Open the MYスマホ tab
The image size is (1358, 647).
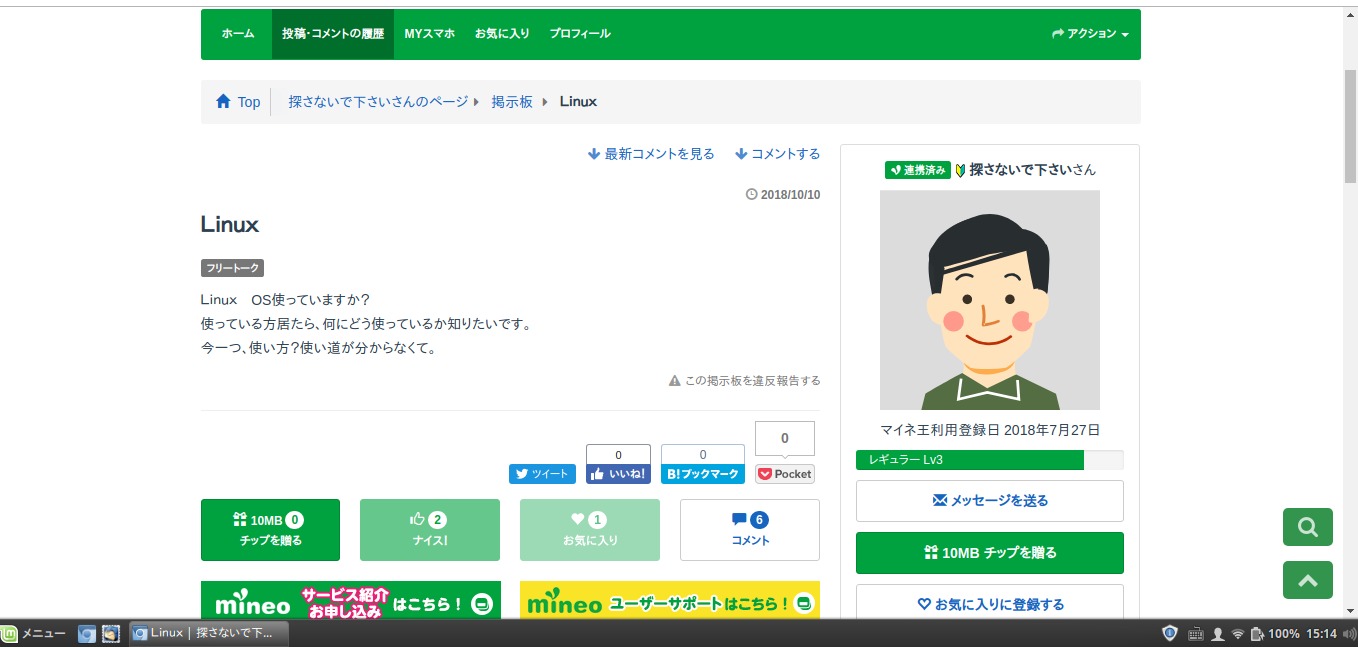click(429, 34)
